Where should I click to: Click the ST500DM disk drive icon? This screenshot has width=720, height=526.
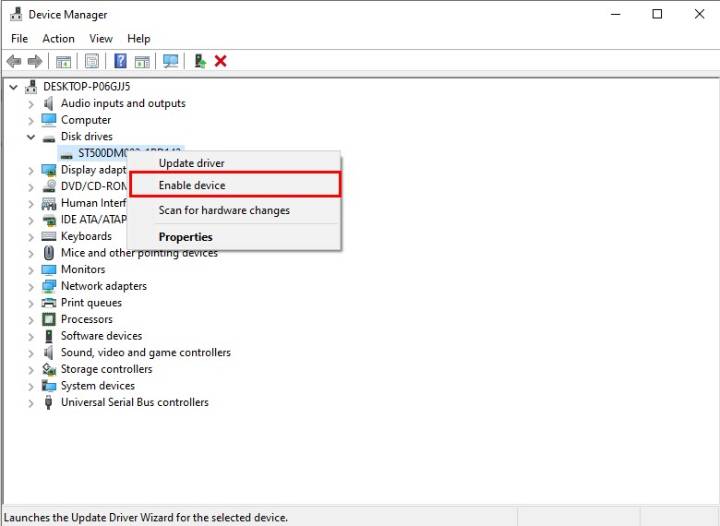pos(67,155)
